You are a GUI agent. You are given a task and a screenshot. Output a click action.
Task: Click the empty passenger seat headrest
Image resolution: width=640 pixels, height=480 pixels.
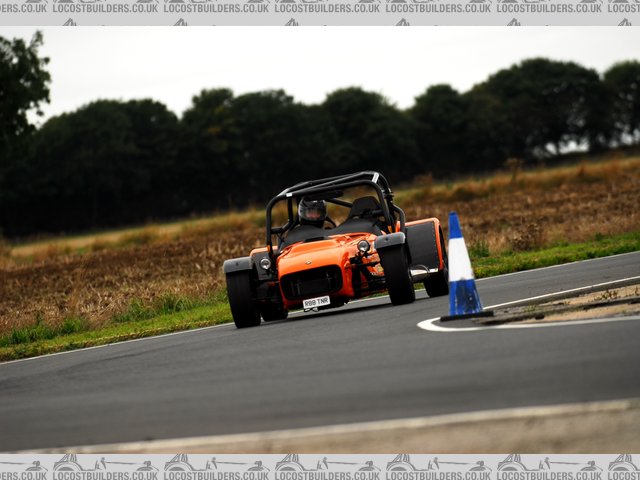click(x=363, y=208)
